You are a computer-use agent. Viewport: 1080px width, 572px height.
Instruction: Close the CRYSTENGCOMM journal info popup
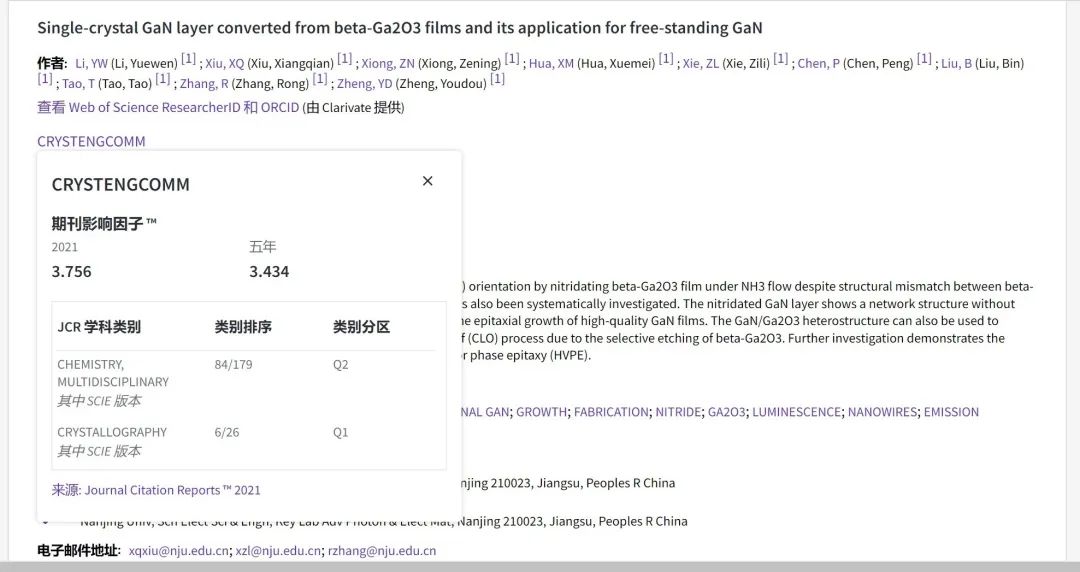(x=427, y=181)
